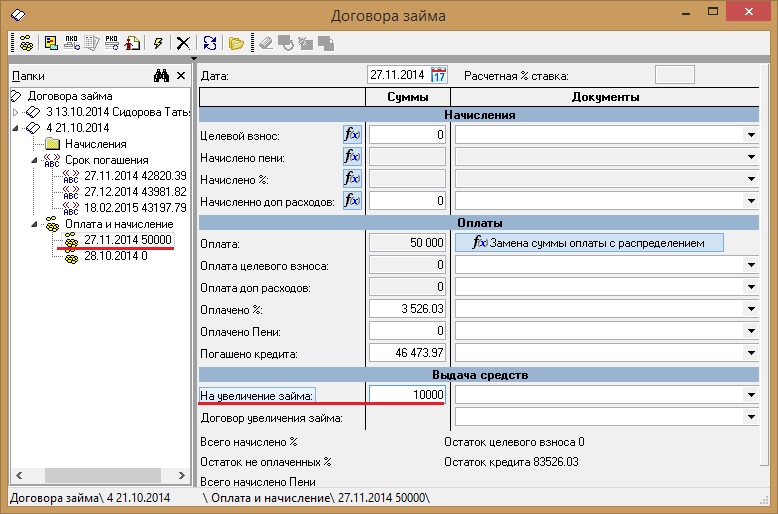Image resolution: width=778 pixels, height=514 pixels.
Task: Collapse the Оплата и начисление tree branch
Action: point(33,225)
